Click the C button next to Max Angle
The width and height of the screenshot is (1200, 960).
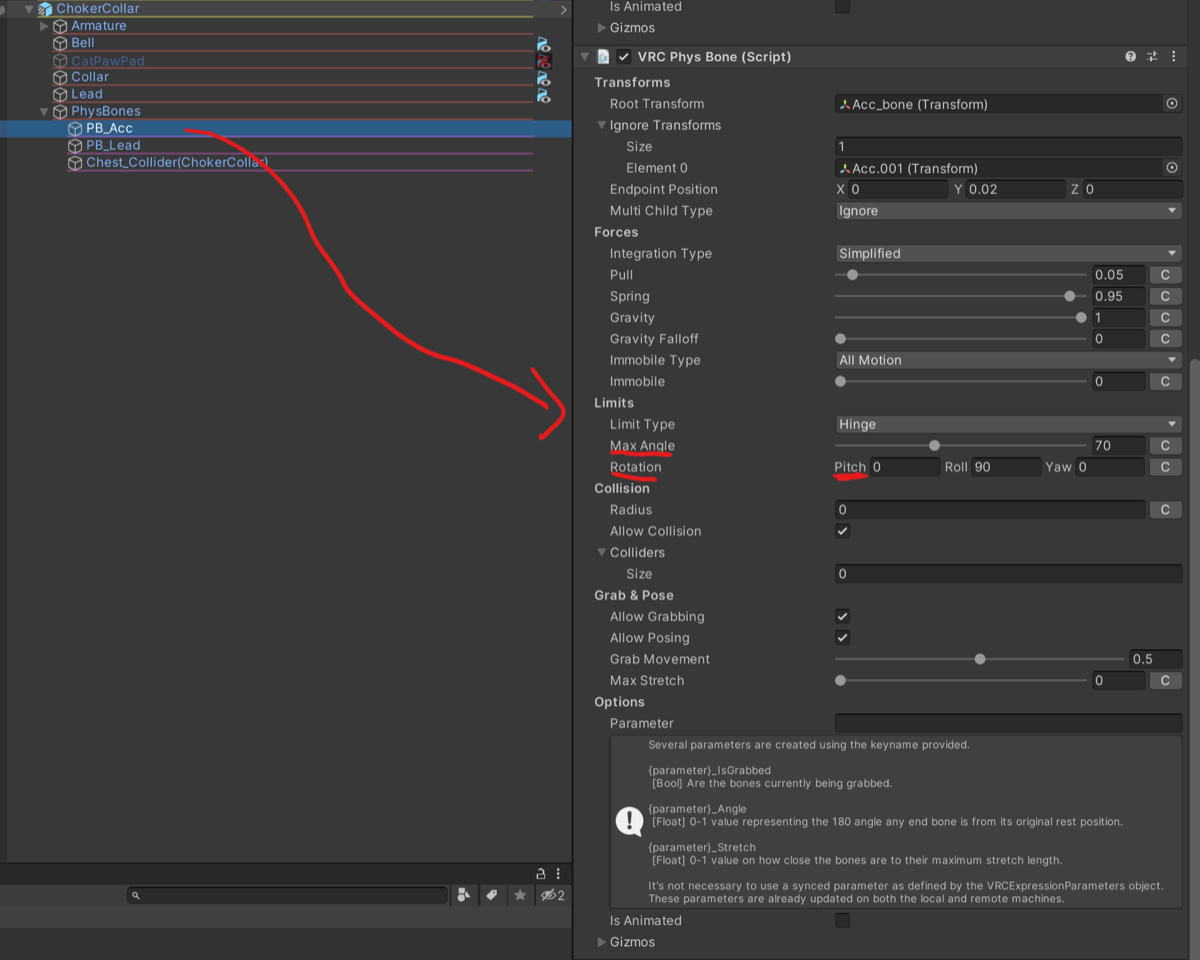point(1165,446)
